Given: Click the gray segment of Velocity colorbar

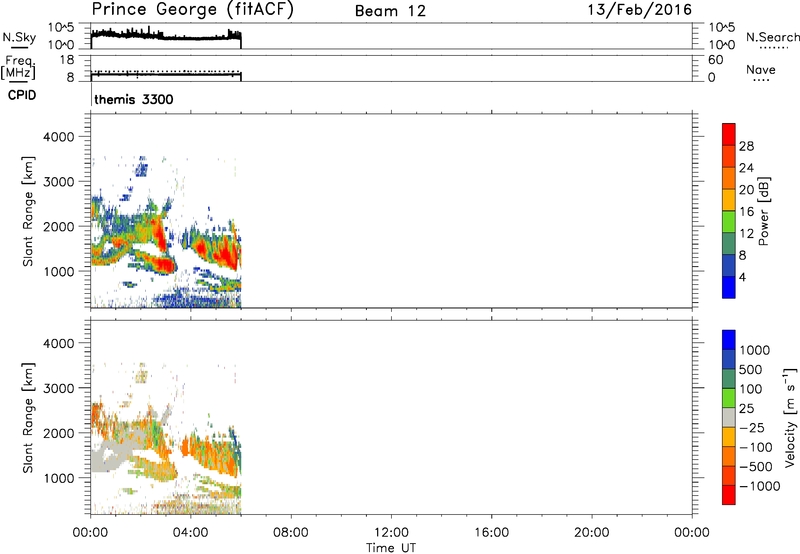Looking at the screenshot, I should click(729, 418).
